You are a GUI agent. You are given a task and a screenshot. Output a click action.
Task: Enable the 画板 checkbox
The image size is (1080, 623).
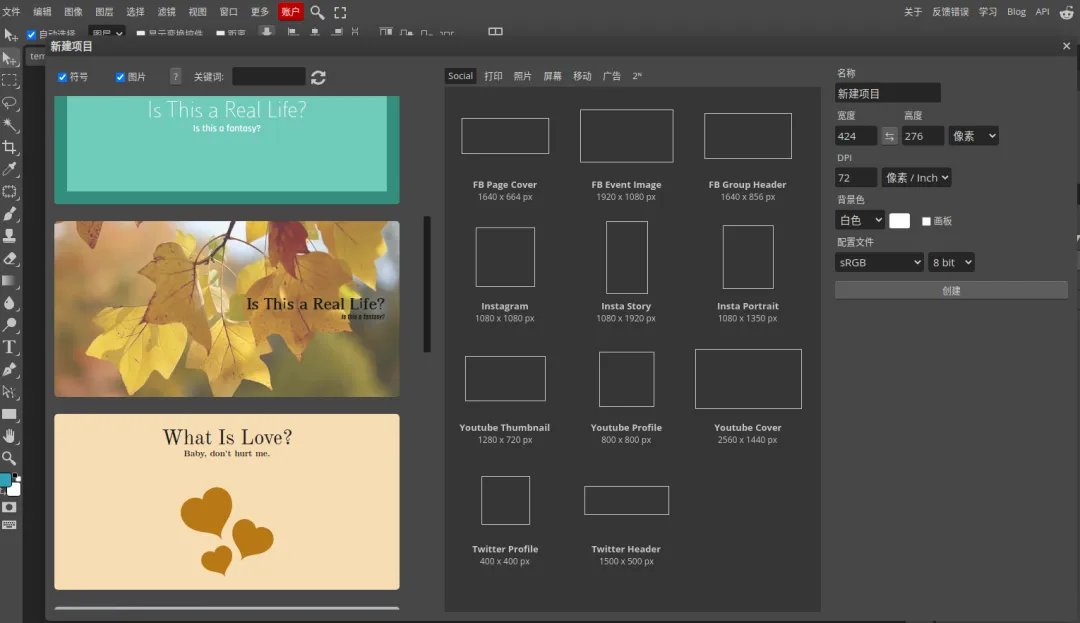[926, 221]
